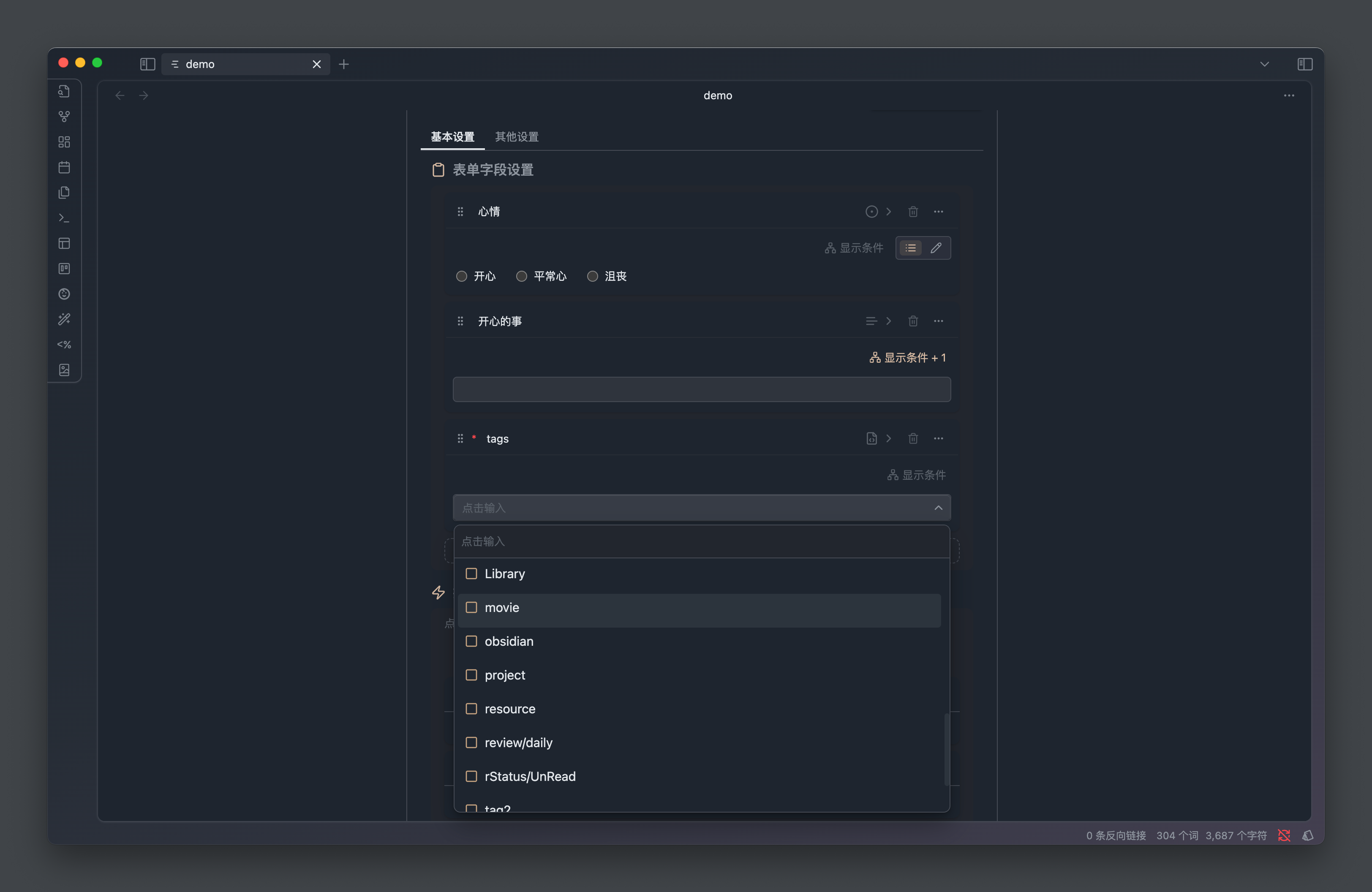Open the tab list dropdown arrow
The width and height of the screenshot is (1372, 892).
(1264, 64)
